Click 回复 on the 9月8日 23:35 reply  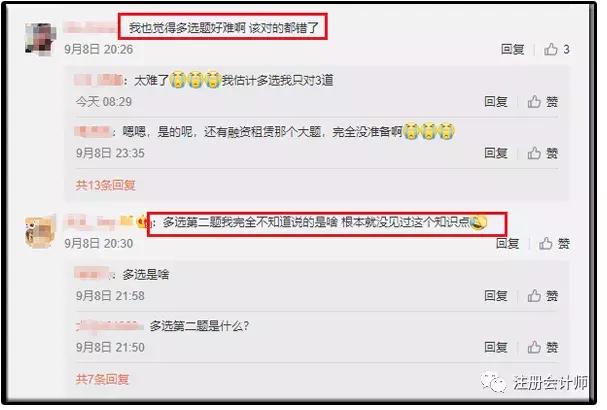click(x=496, y=153)
